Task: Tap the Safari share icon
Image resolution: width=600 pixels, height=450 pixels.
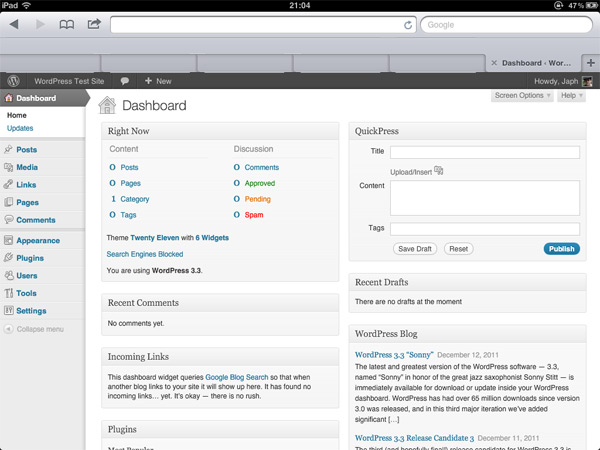Action: point(94,24)
